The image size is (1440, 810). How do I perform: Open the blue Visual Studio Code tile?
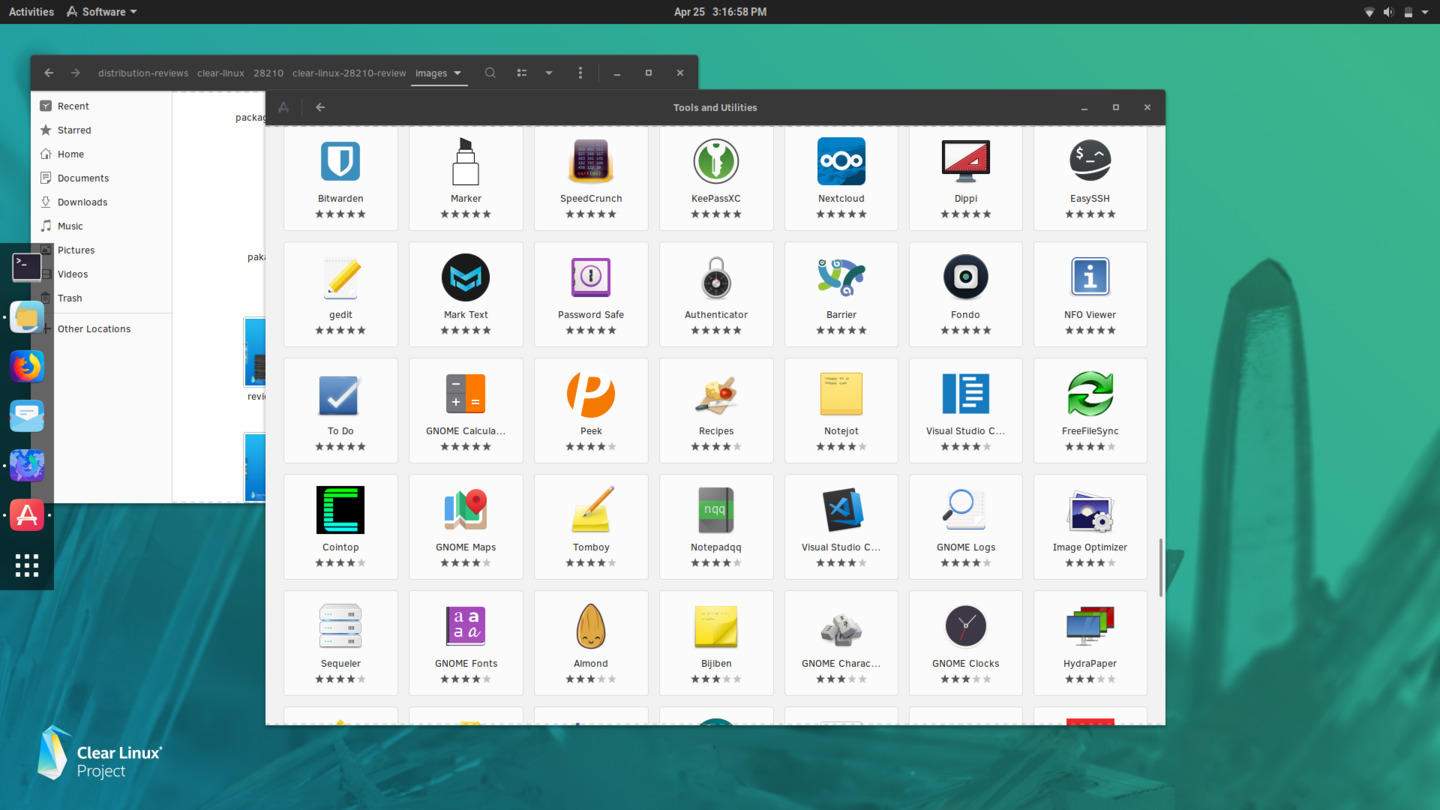pyautogui.click(x=966, y=411)
